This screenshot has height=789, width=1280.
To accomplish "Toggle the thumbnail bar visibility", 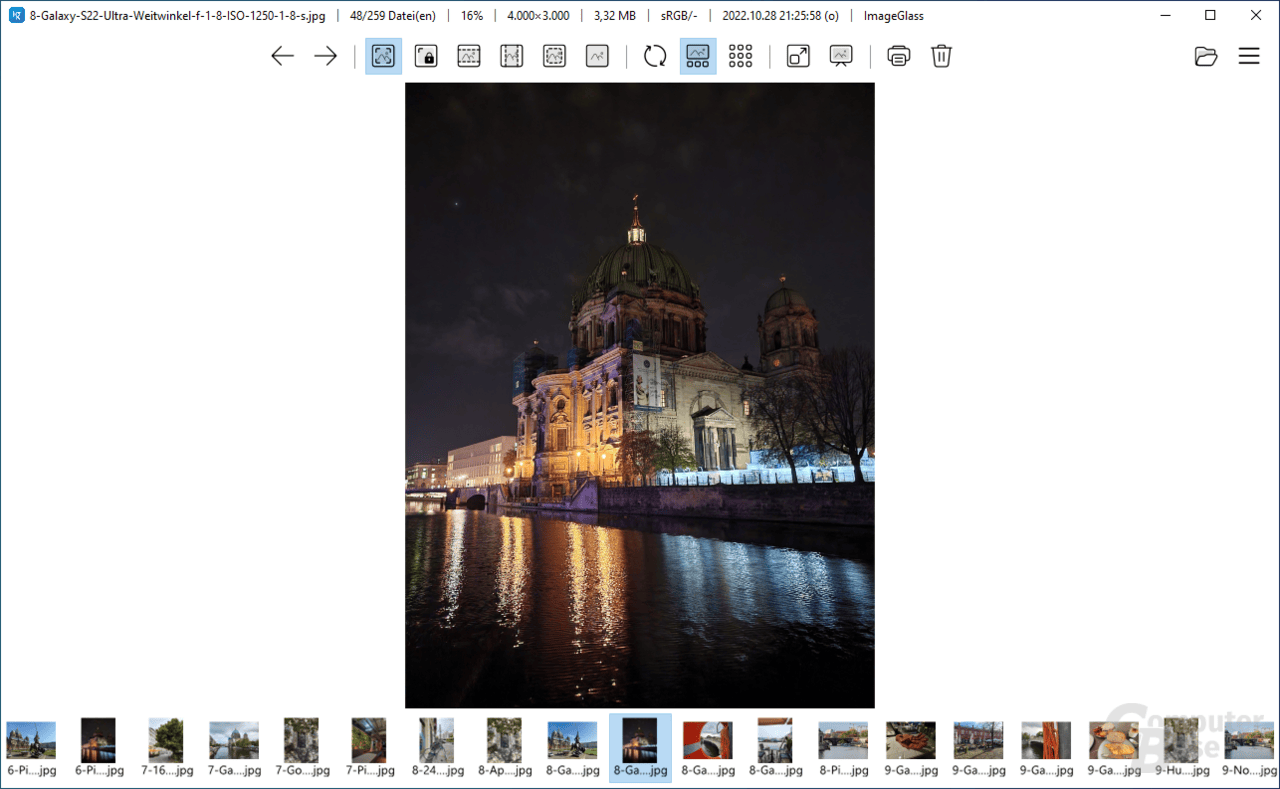I will pos(697,56).
